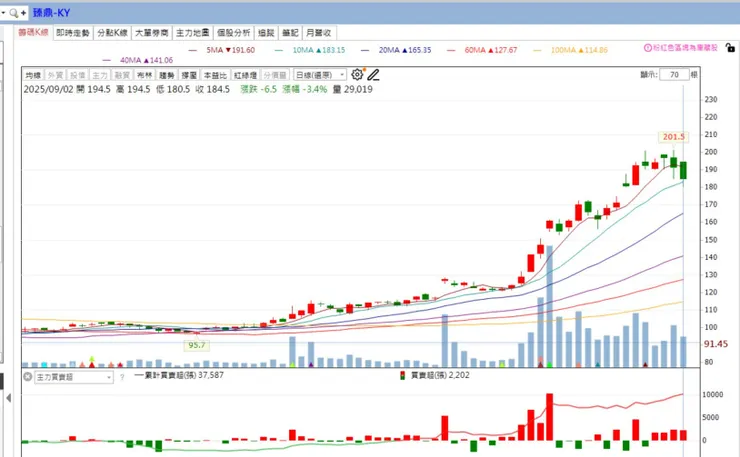
Task: Click the 漲跌 -6.5 change value
Action: coord(259,89)
